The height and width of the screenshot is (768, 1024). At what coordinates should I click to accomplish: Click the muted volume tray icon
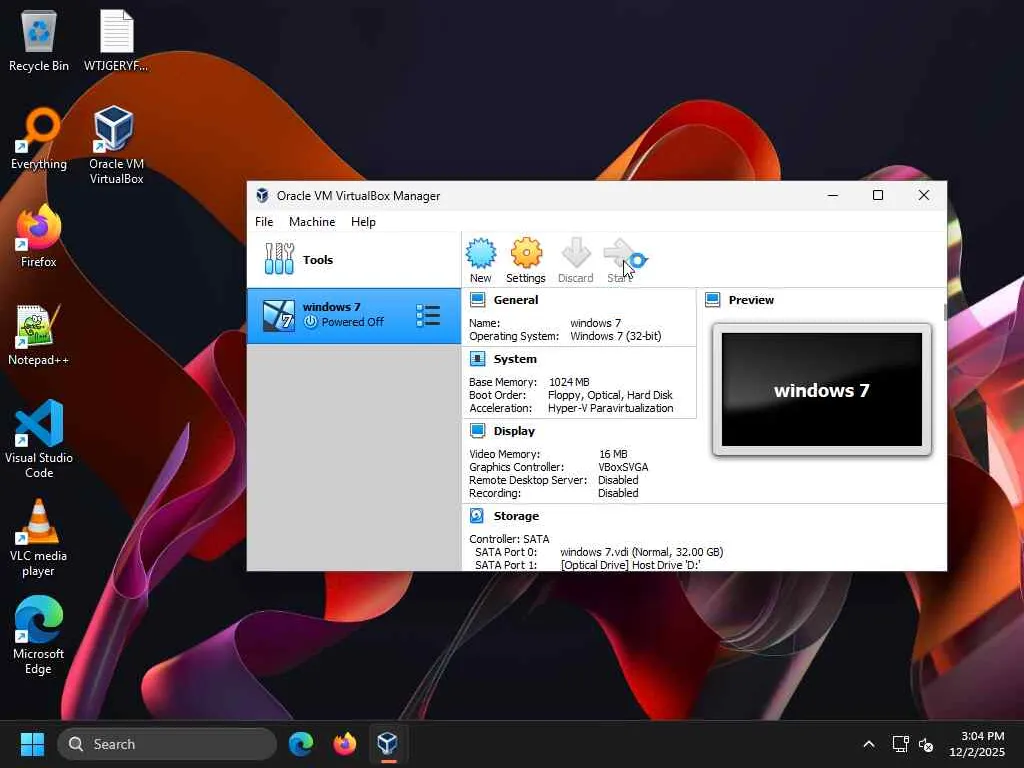coord(926,744)
